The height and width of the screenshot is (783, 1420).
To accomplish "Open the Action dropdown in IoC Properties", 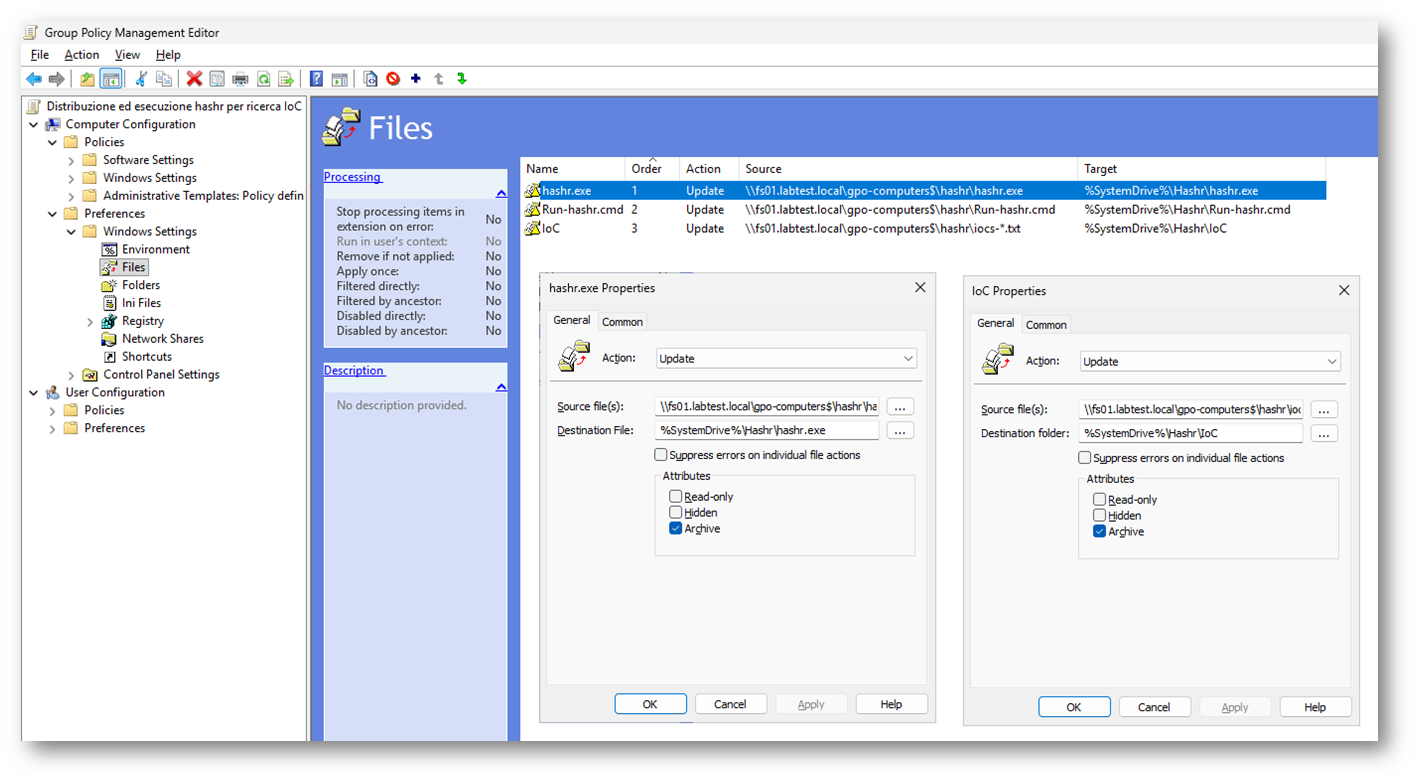I will coord(1210,362).
